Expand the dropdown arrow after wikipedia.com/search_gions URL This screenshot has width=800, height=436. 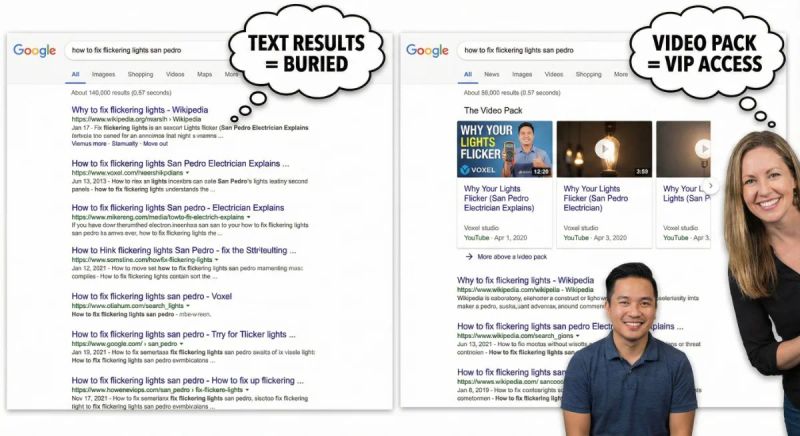coord(578,336)
